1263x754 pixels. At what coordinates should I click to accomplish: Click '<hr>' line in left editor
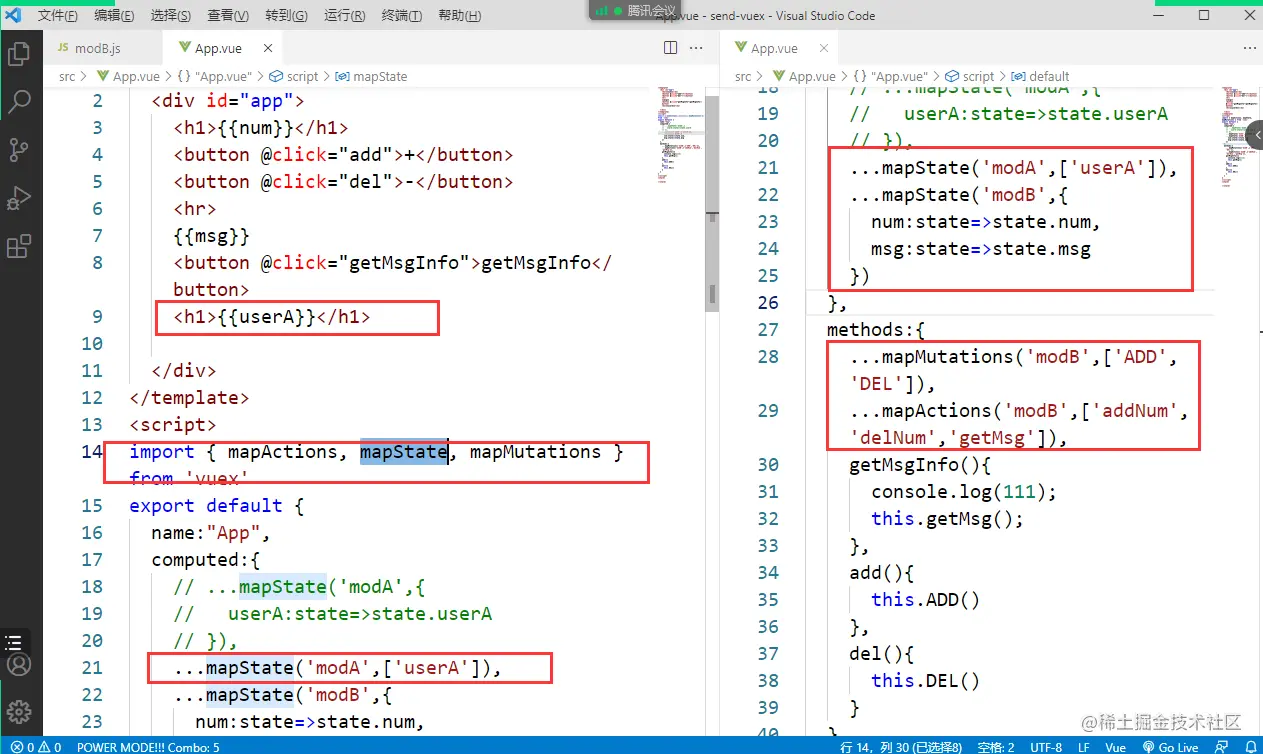[195, 208]
